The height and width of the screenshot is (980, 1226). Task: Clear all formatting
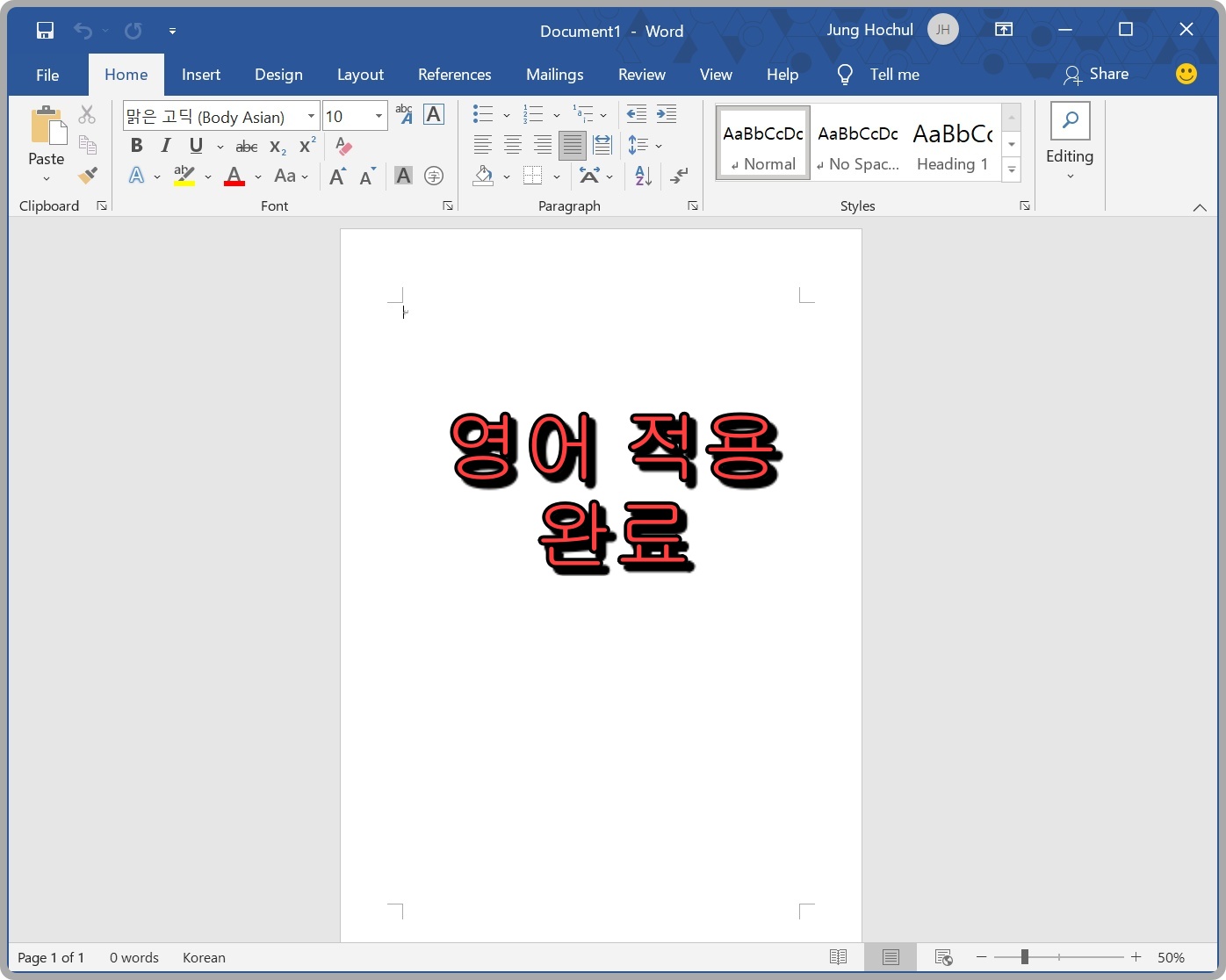(343, 146)
